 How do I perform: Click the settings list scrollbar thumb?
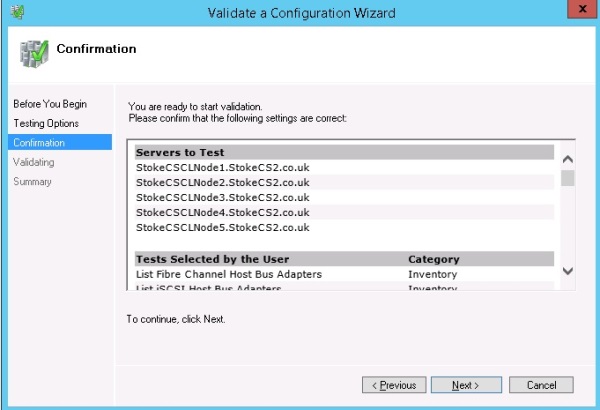click(568, 178)
